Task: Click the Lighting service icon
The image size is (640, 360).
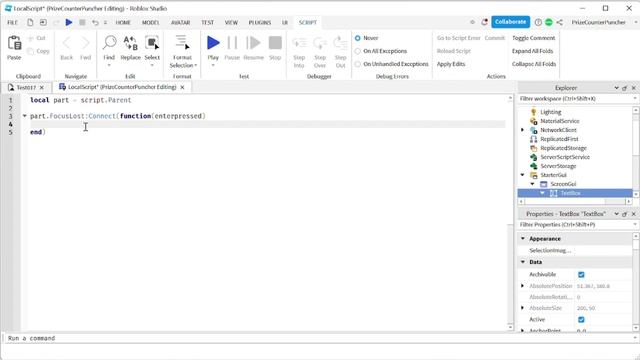Action: [x=533, y=112]
